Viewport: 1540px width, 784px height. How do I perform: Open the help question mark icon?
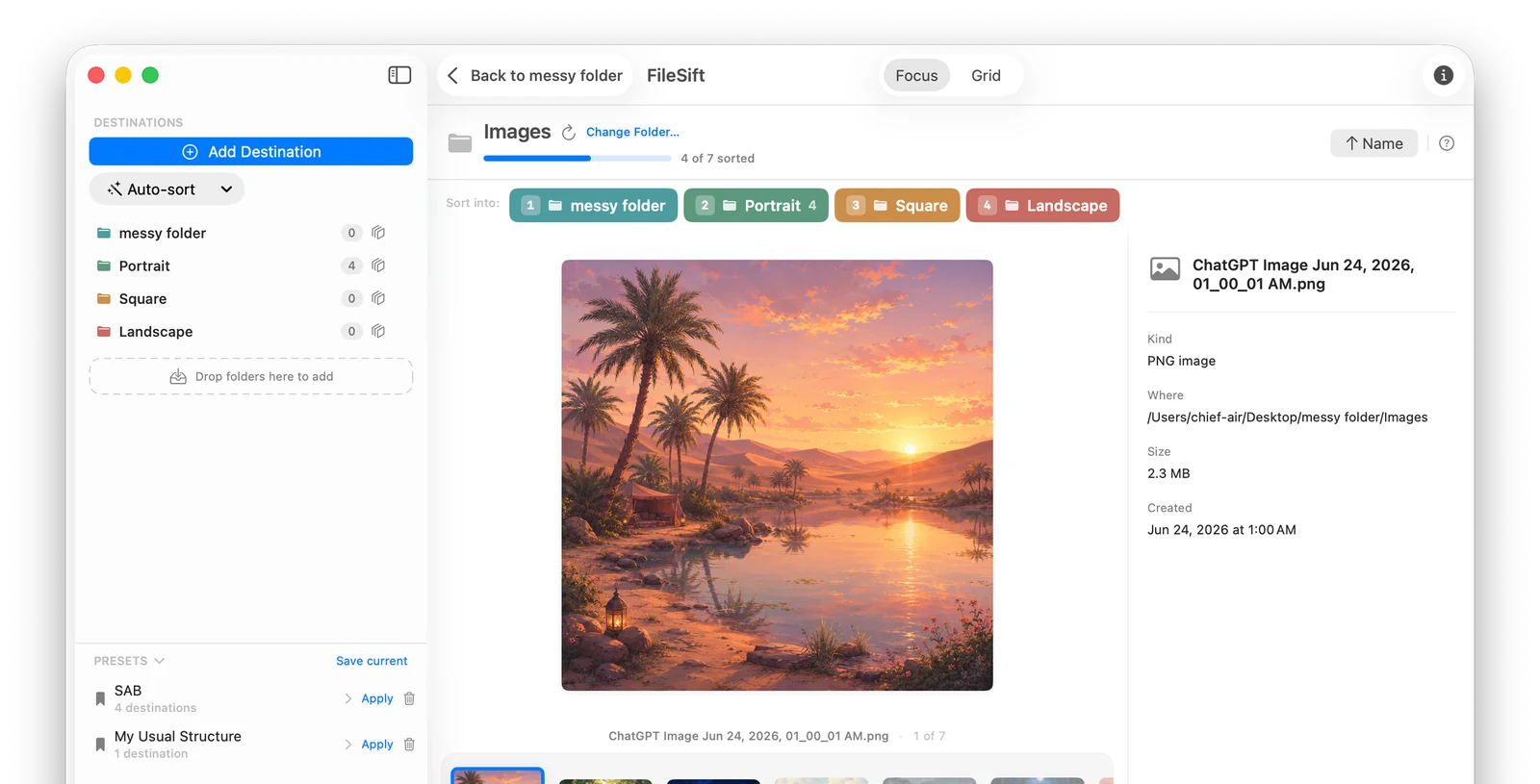pyautogui.click(x=1447, y=143)
